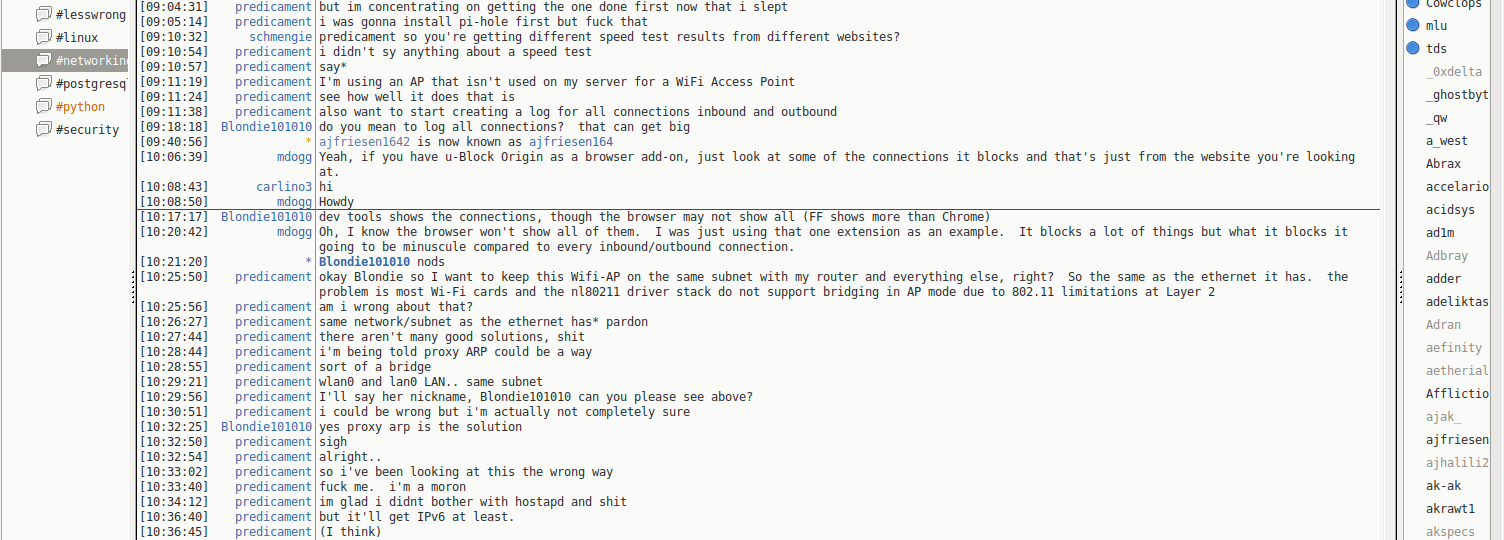
Task: Click nickname ajfriesen164 in rename notice
Action: pyautogui.click(x=570, y=142)
